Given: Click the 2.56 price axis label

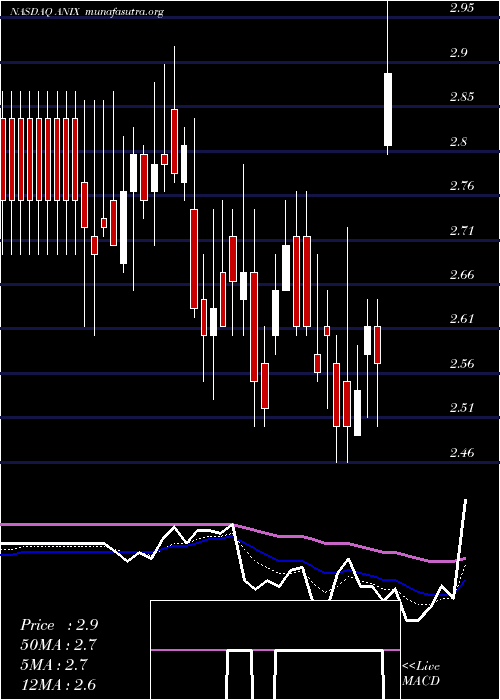Looking at the screenshot, I should (x=462, y=363).
